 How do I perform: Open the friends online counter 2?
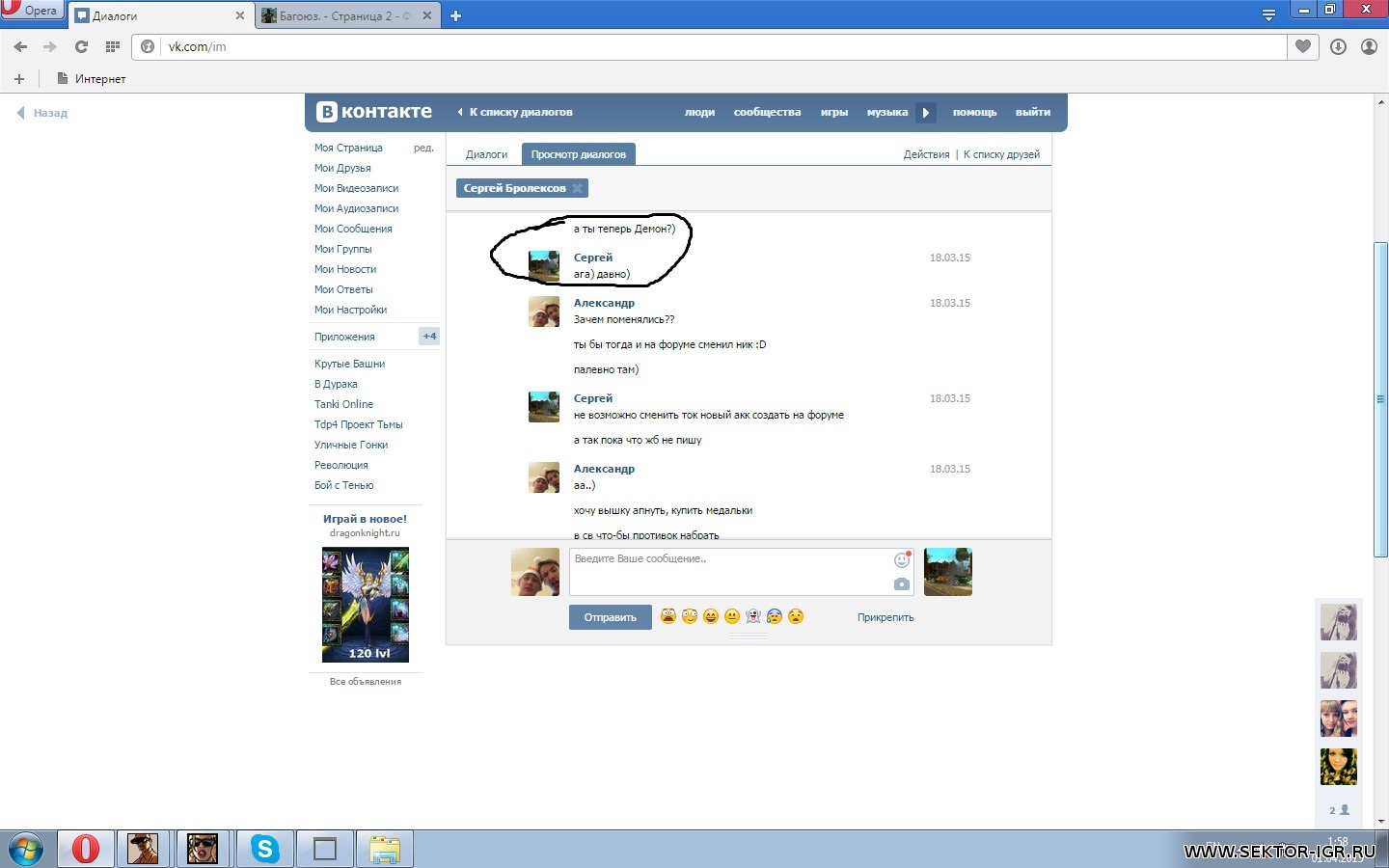point(1339,810)
